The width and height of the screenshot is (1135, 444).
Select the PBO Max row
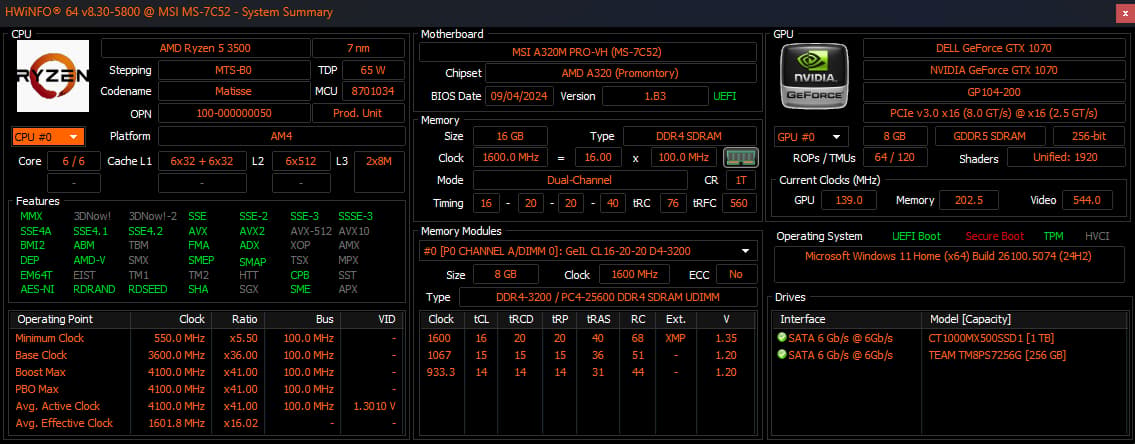[x=207, y=389]
